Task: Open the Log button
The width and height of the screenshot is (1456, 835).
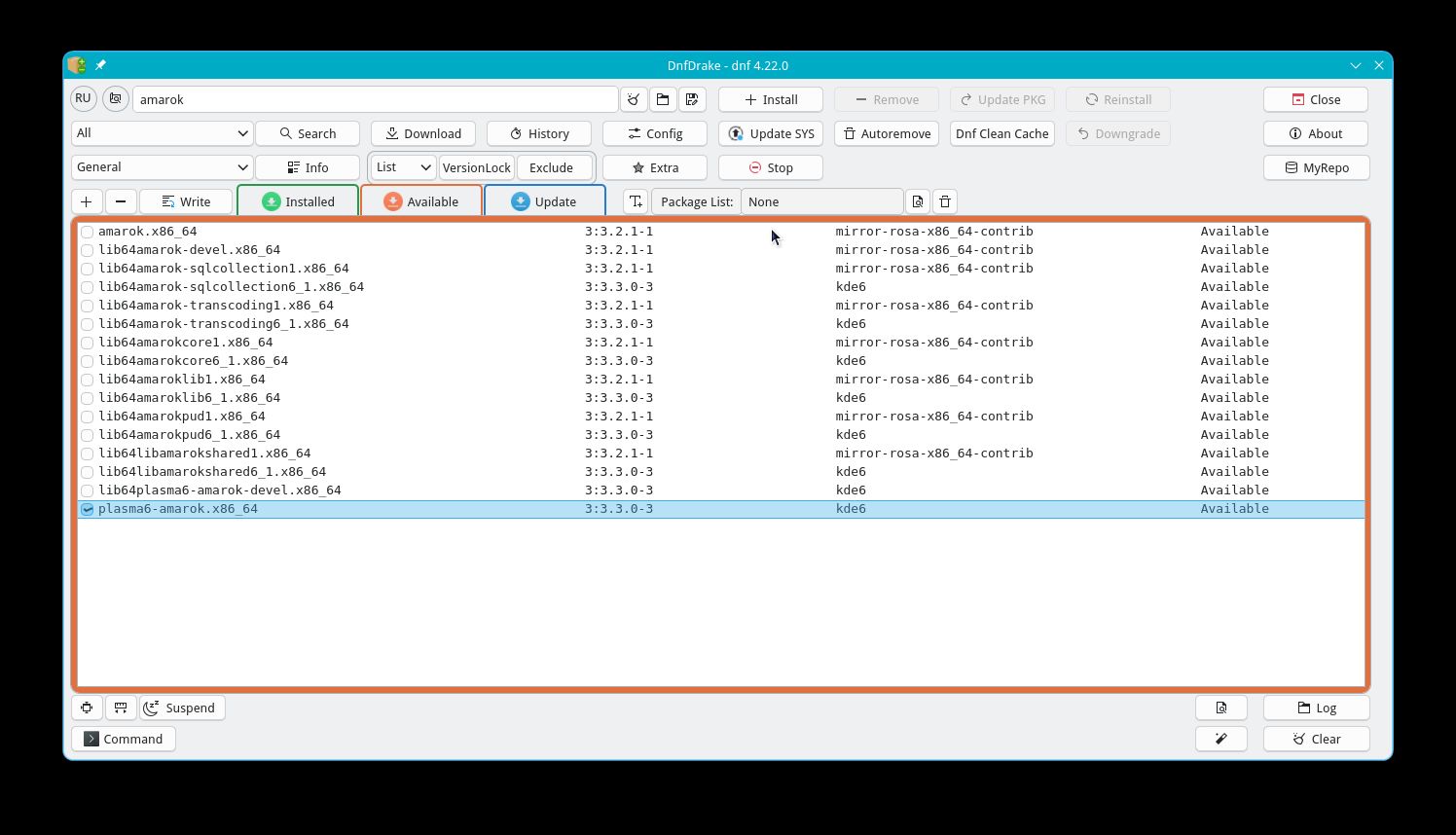Action: tap(1316, 708)
